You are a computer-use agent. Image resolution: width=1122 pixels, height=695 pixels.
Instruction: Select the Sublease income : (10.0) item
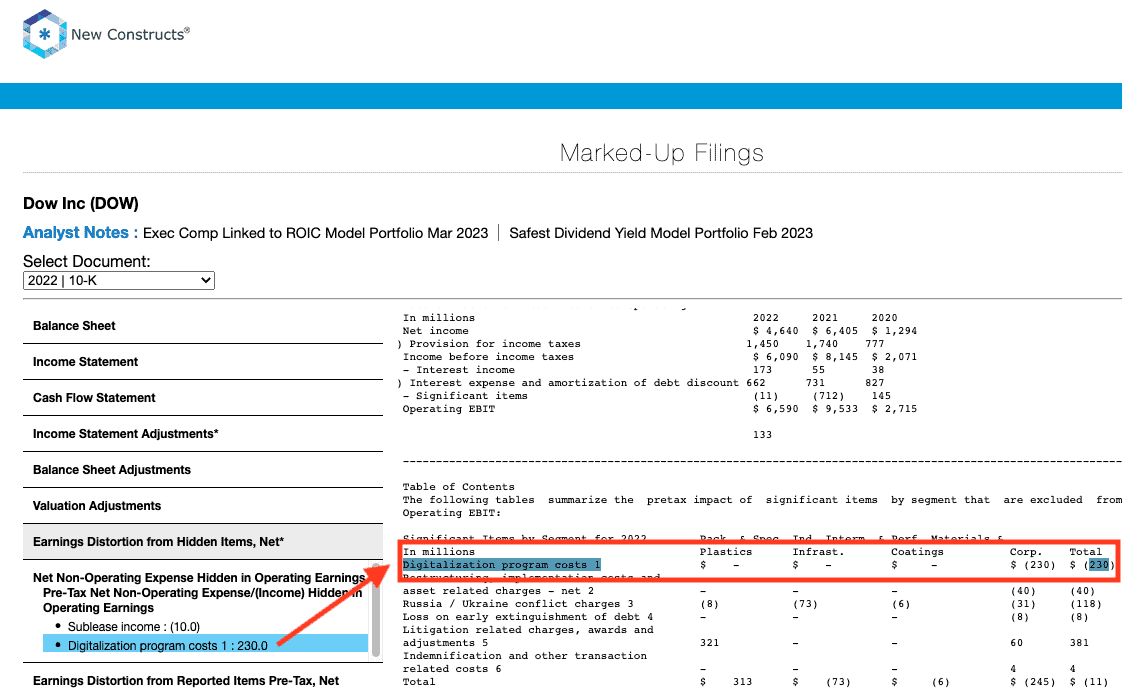point(134,626)
